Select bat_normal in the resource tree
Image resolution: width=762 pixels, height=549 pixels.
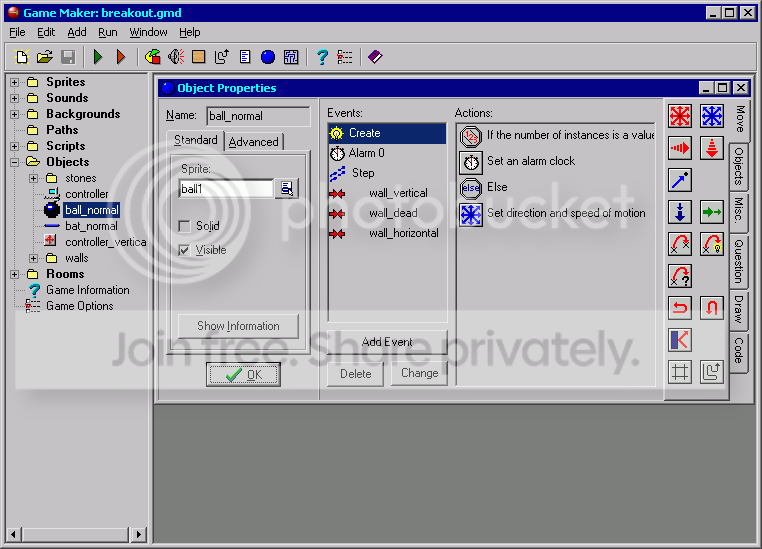(91, 226)
